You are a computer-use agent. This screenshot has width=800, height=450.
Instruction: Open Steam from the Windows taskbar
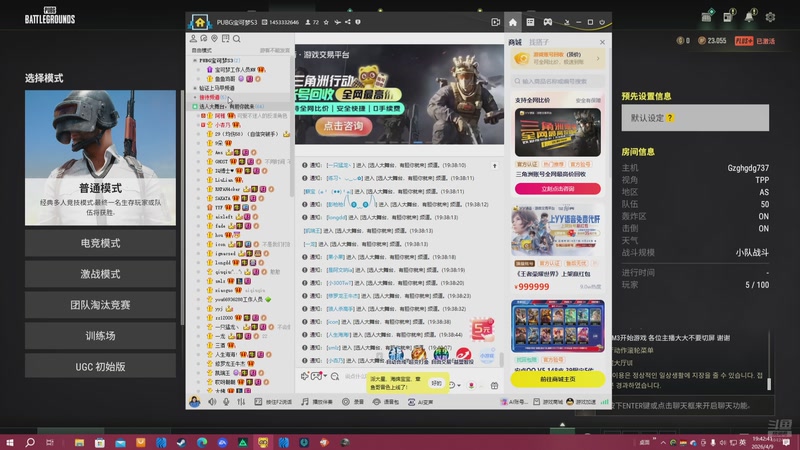point(181,442)
